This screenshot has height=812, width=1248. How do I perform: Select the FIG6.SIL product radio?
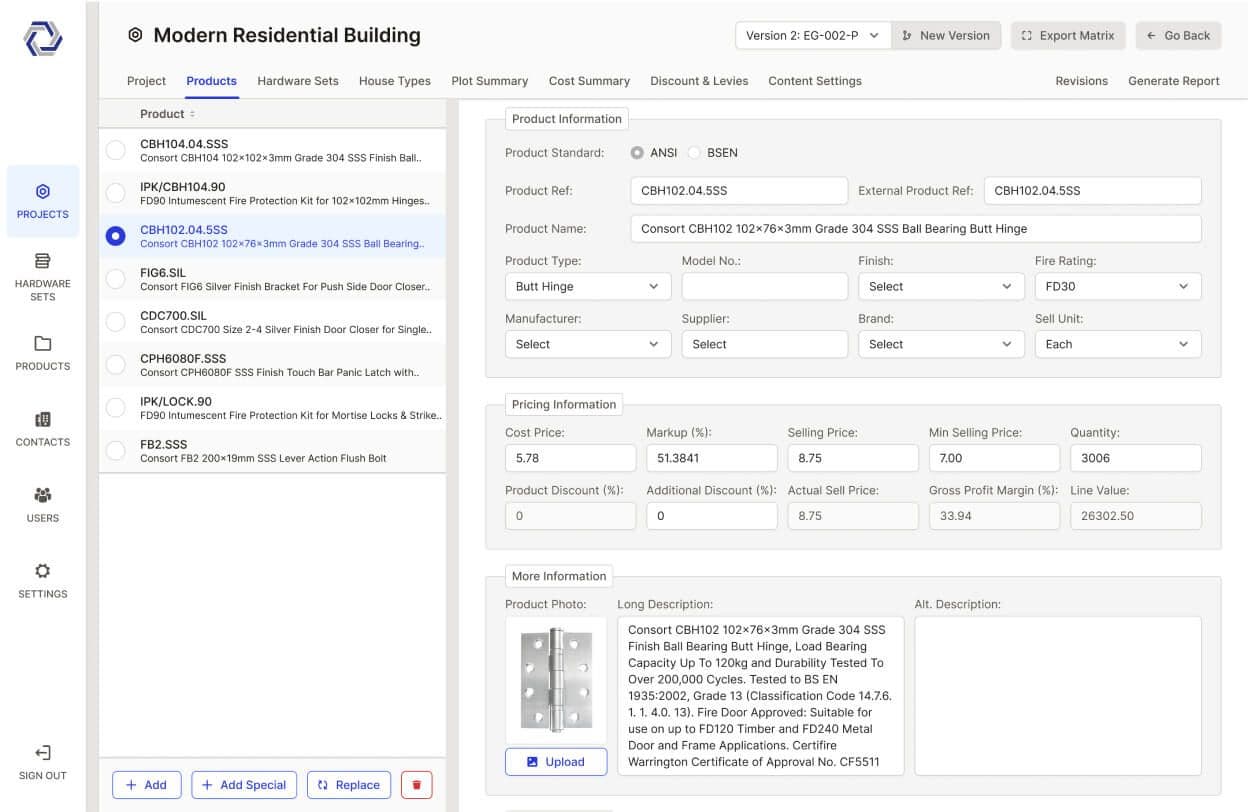point(116,279)
